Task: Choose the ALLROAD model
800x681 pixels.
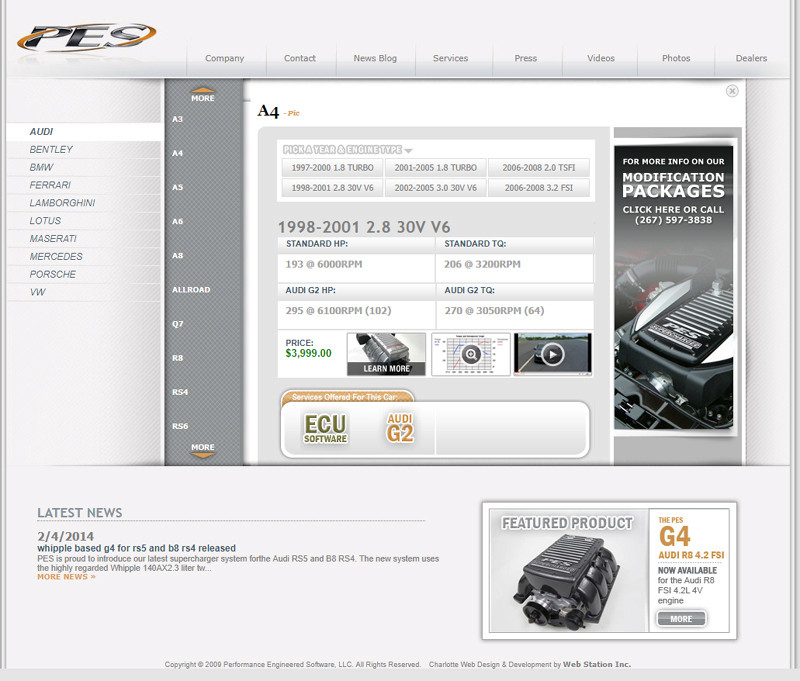Action: 191,290
